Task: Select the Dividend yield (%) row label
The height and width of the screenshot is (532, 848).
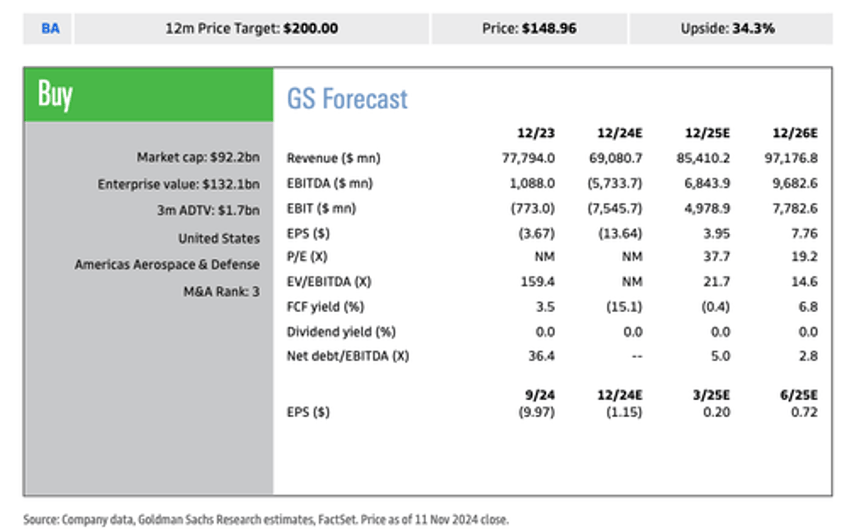Action: coord(341,331)
